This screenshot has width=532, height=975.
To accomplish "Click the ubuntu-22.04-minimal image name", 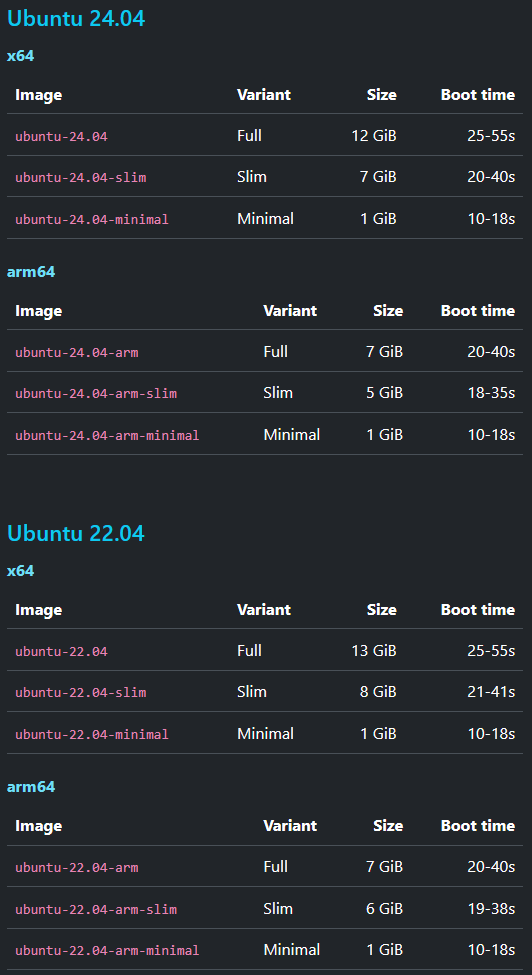I will [x=92, y=734].
